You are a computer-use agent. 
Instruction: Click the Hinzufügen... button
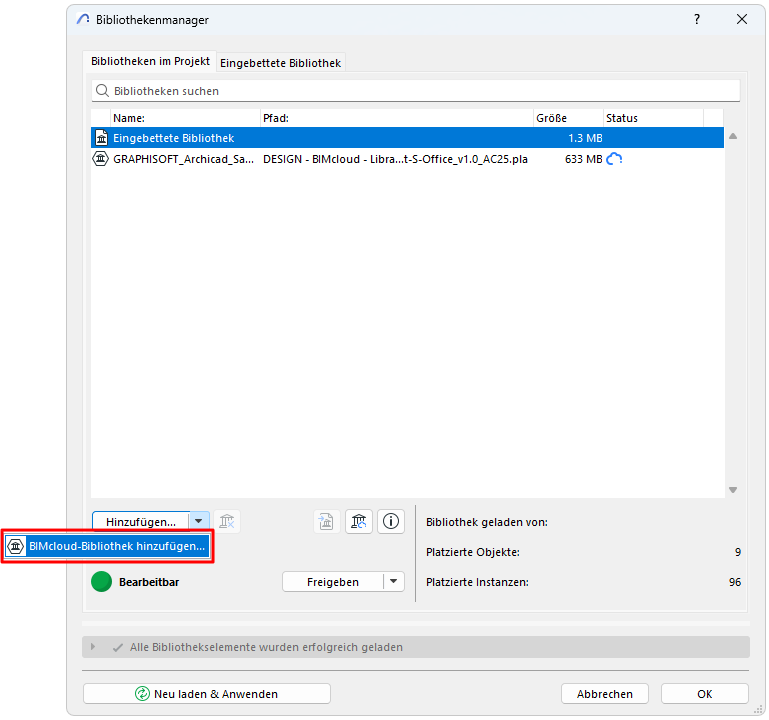pyautogui.click(x=141, y=522)
